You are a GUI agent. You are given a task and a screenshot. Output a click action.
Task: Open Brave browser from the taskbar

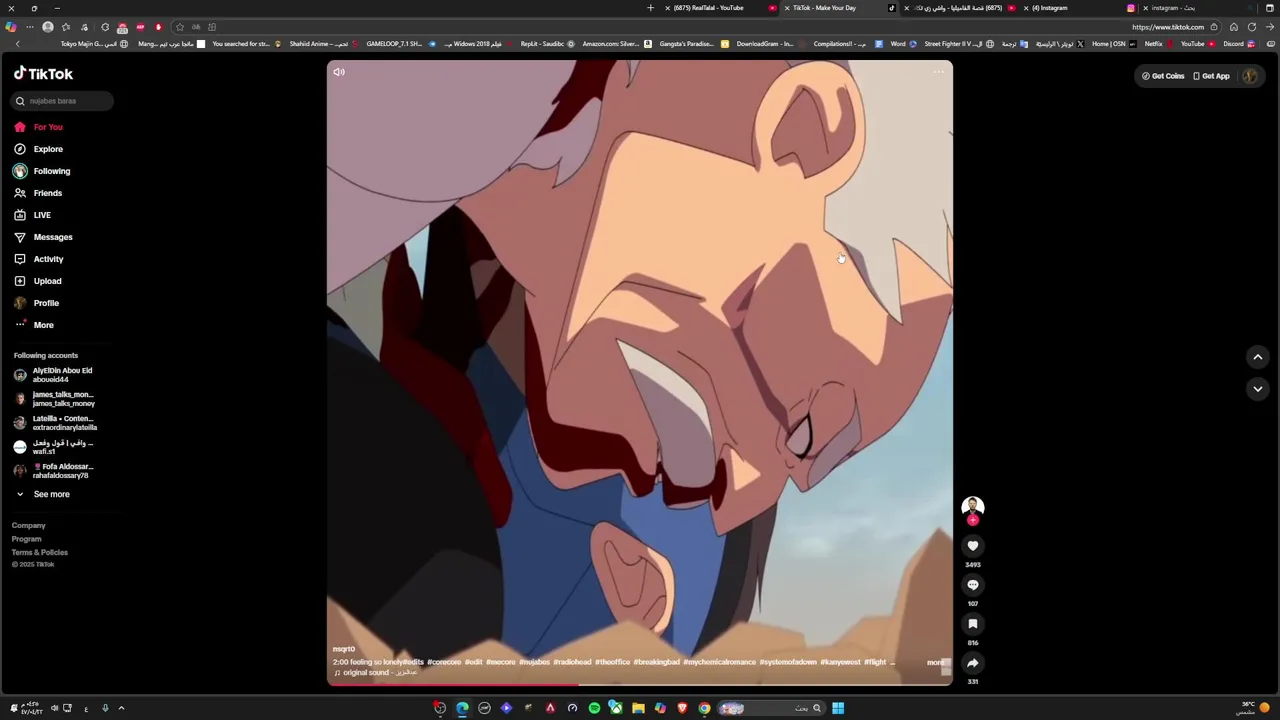pos(682,708)
